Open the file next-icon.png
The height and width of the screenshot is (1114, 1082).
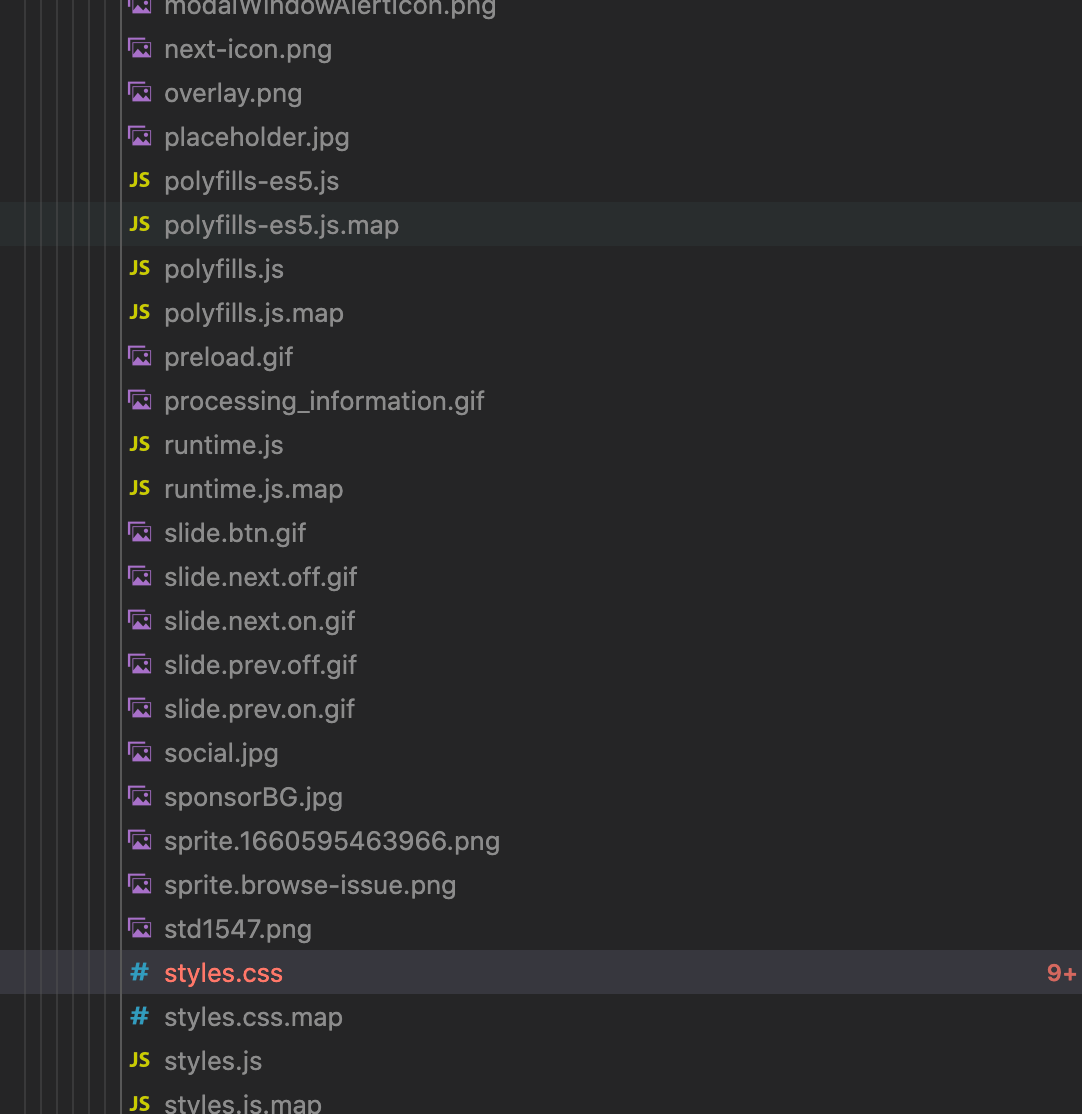(x=248, y=48)
